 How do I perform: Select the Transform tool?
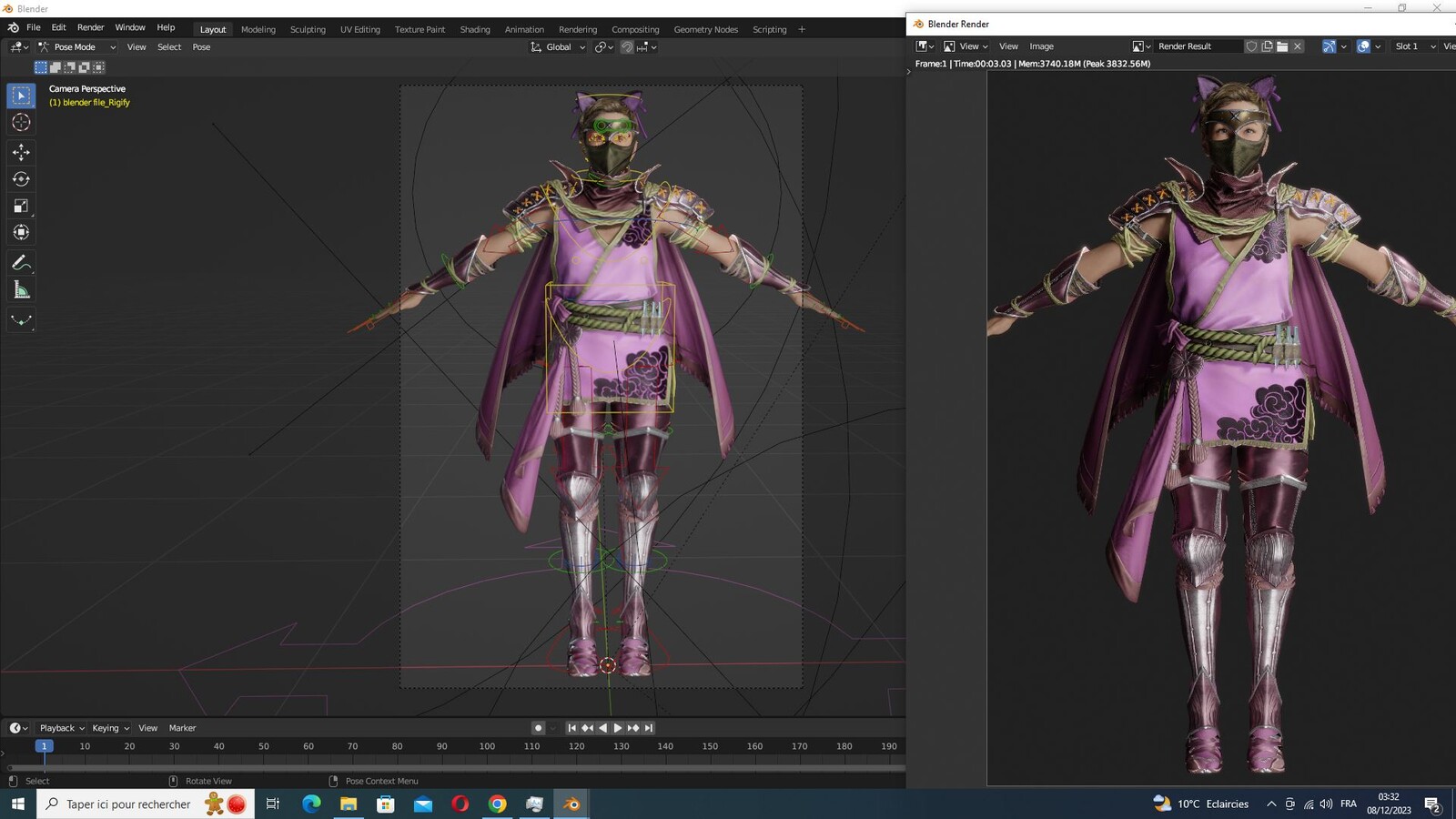pyautogui.click(x=21, y=233)
